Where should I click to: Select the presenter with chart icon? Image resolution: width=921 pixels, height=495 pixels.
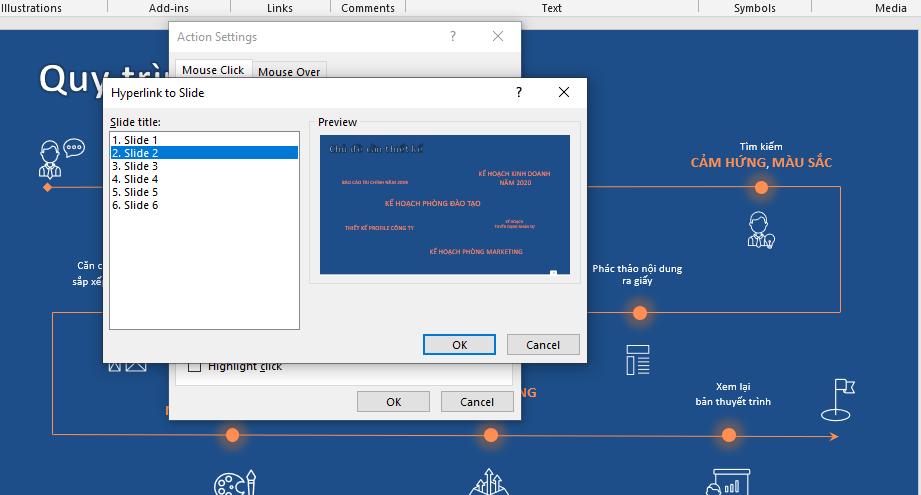click(x=728, y=482)
